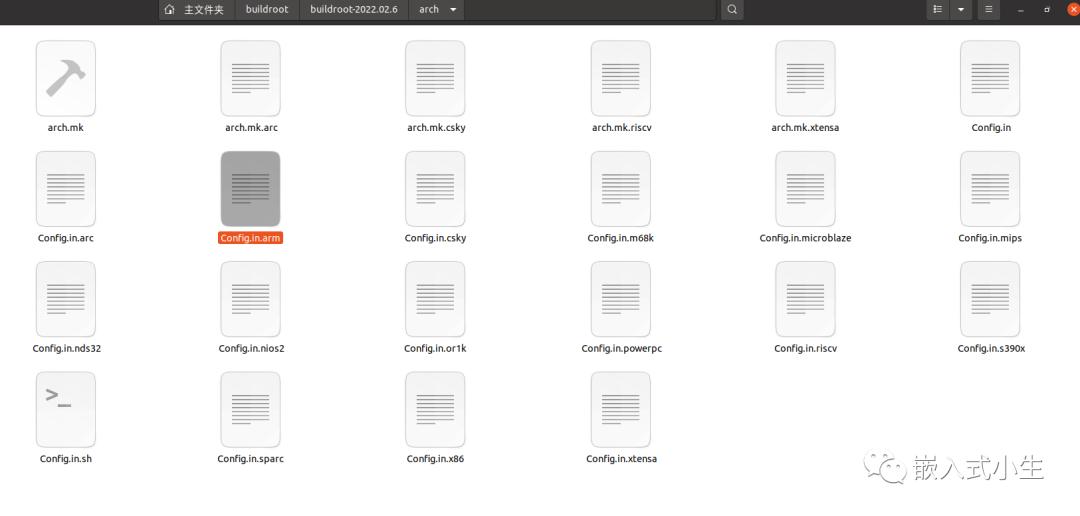Select the arch.mk hammer file icon
The width and height of the screenshot is (1080, 516).
coord(65,78)
